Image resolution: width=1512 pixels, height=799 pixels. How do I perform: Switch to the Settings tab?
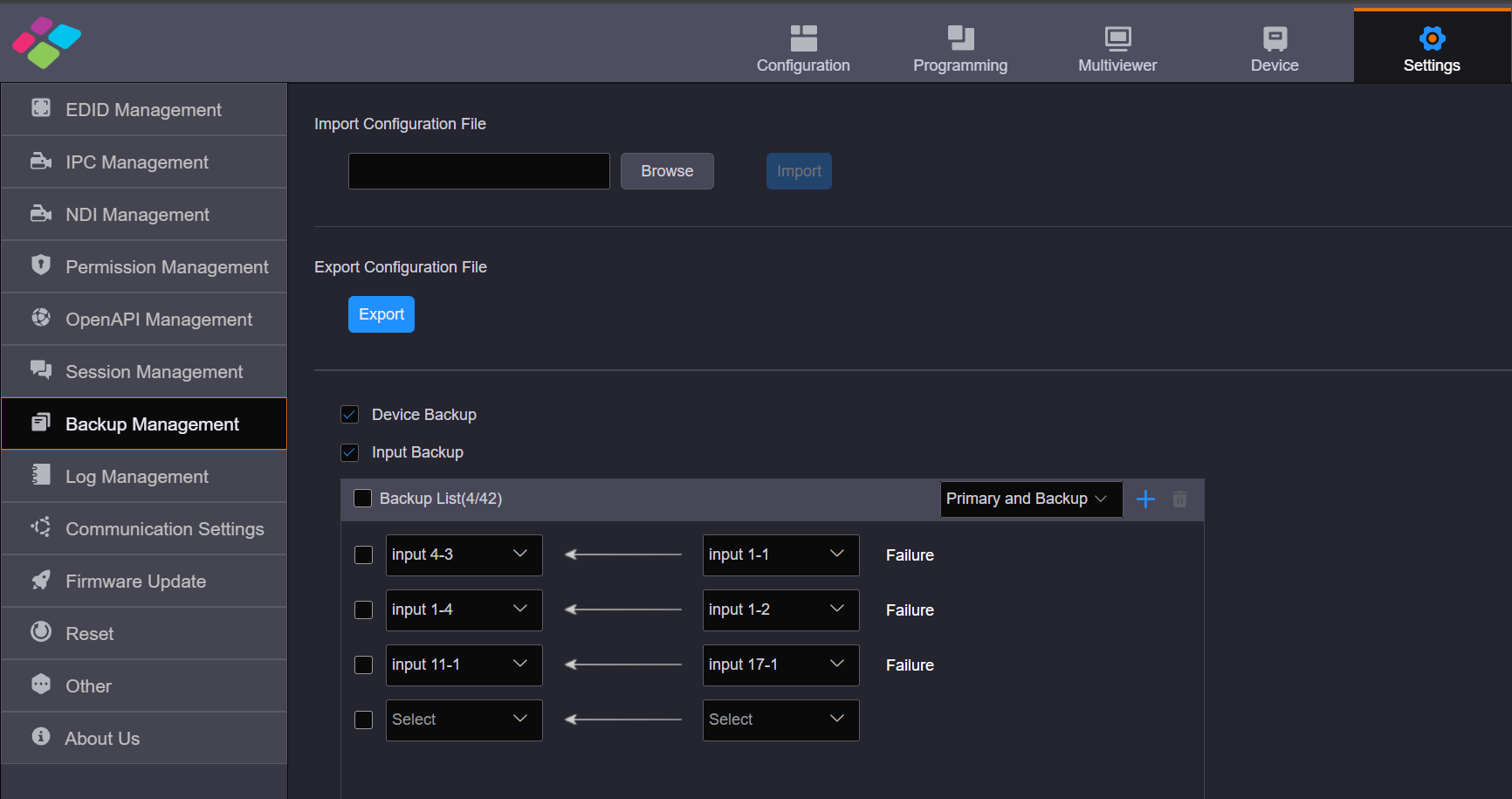tap(1432, 47)
